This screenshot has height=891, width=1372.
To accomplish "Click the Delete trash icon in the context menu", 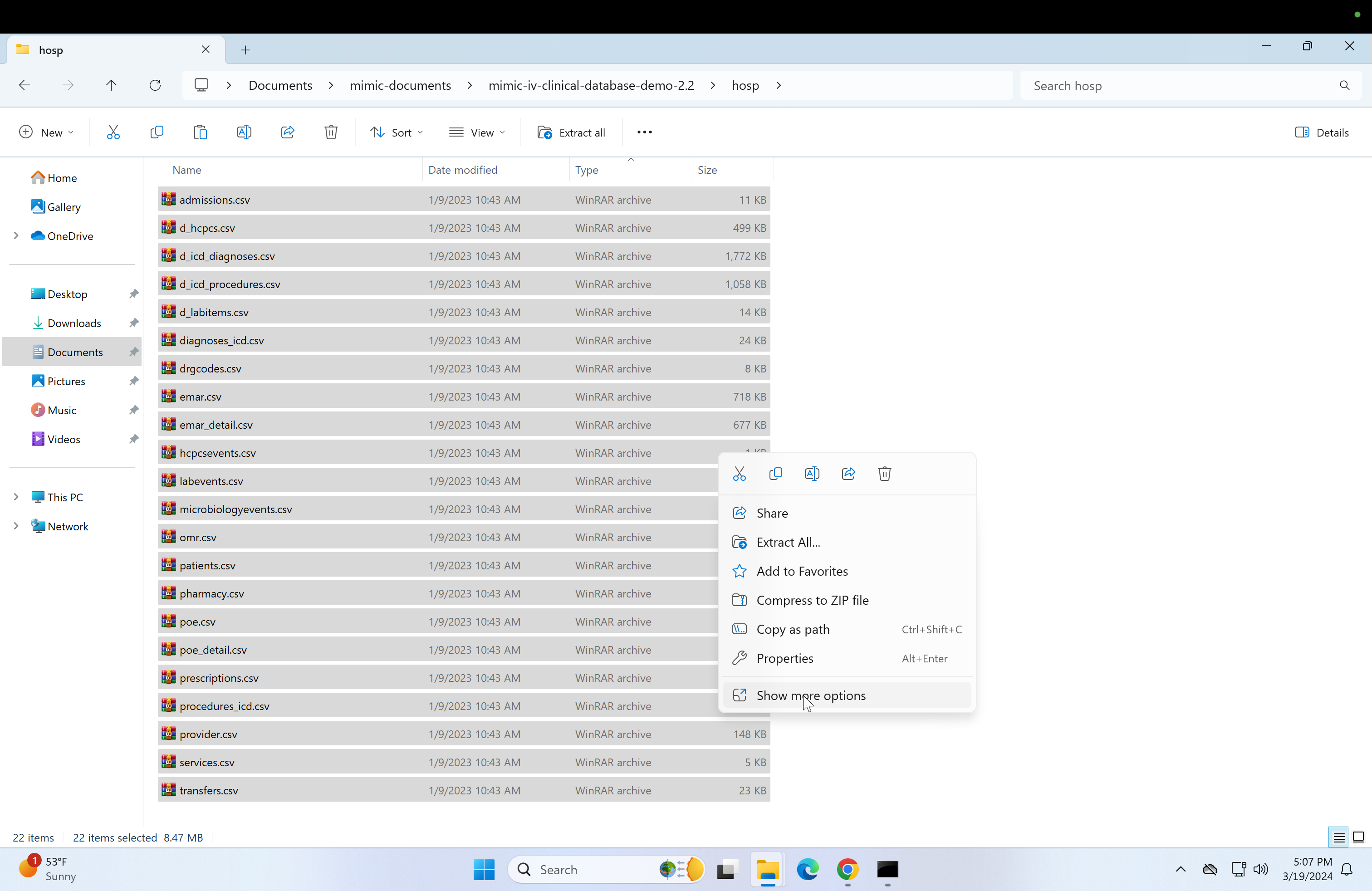I will (x=884, y=474).
